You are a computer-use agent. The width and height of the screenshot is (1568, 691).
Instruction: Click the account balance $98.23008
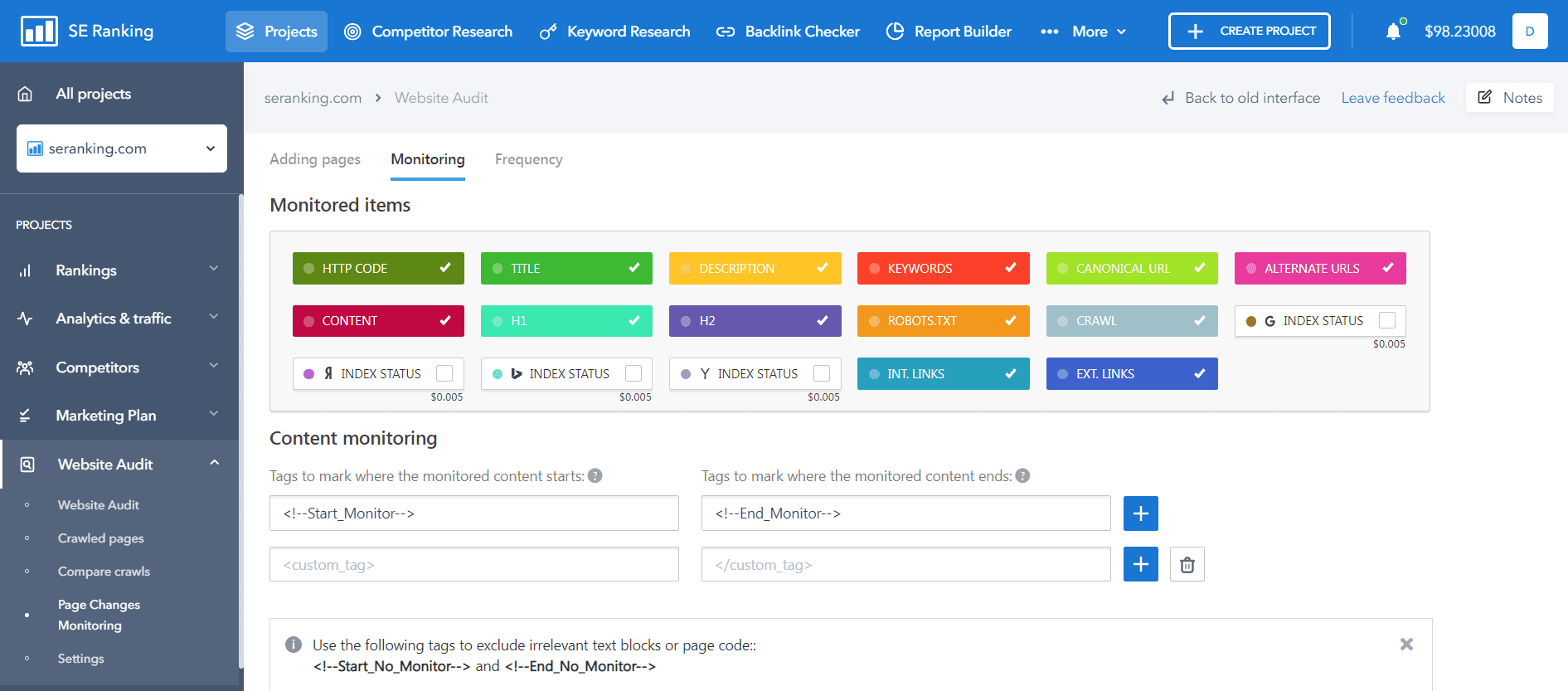[1460, 32]
